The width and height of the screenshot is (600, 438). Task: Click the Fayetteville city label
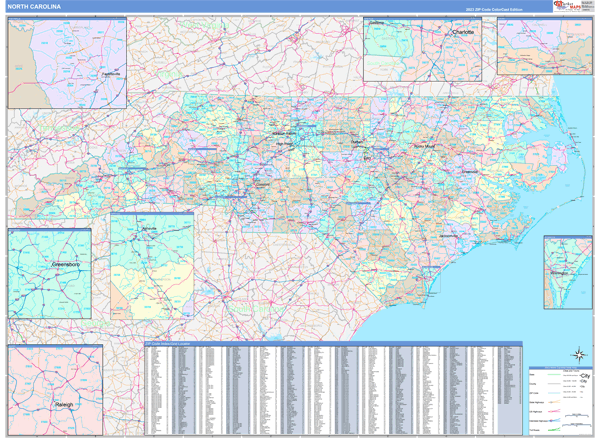pyautogui.click(x=111, y=73)
